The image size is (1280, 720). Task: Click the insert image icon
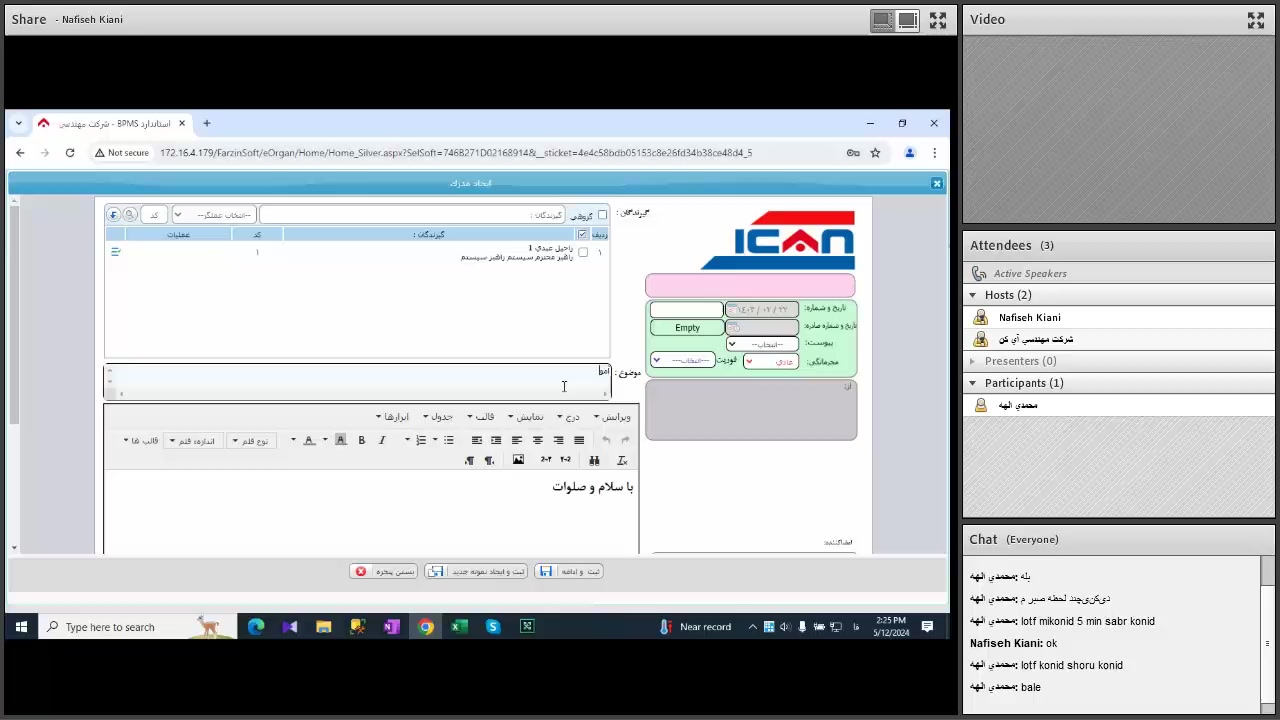coord(518,460)
